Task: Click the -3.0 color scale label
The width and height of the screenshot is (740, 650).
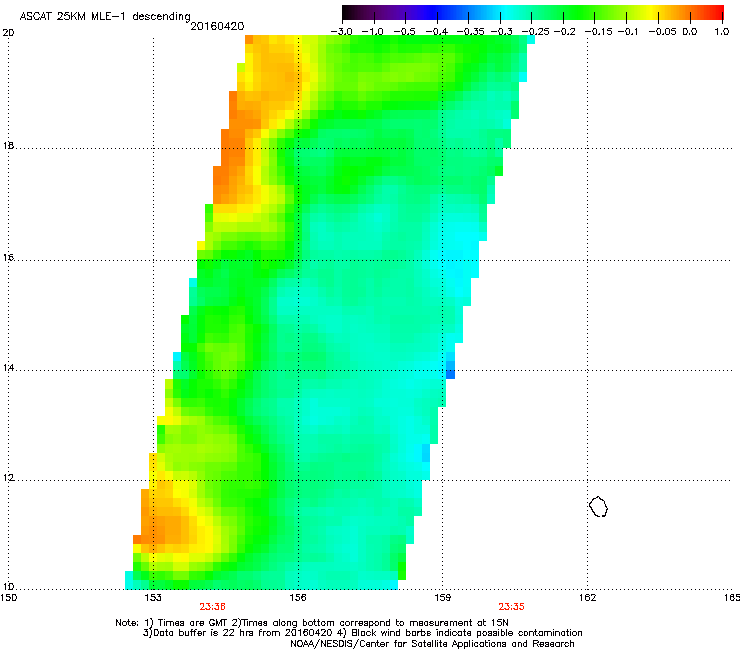Action: [x=341, y=32]
